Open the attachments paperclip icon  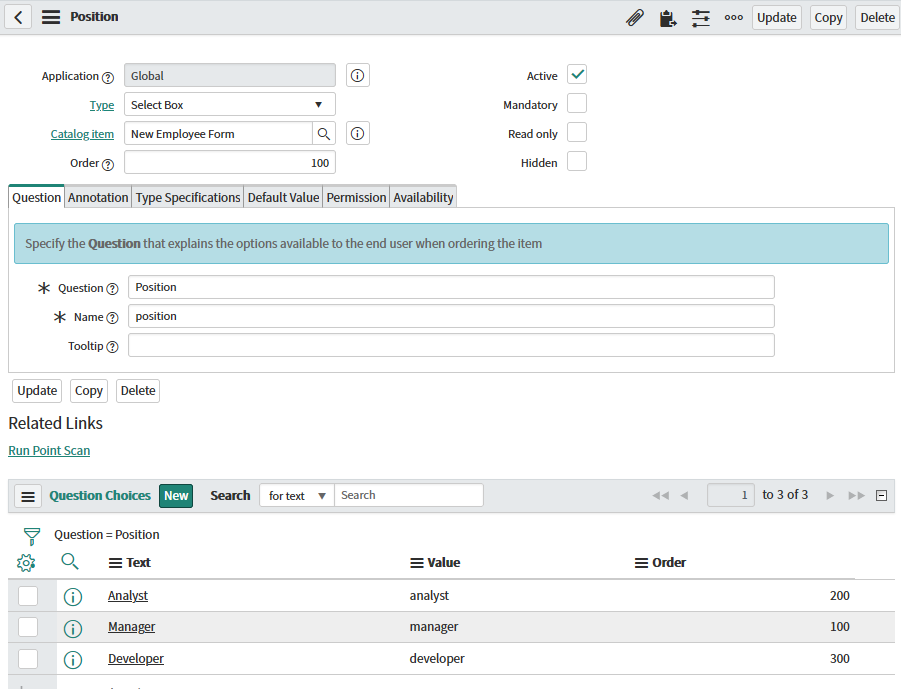coord(635,18)
